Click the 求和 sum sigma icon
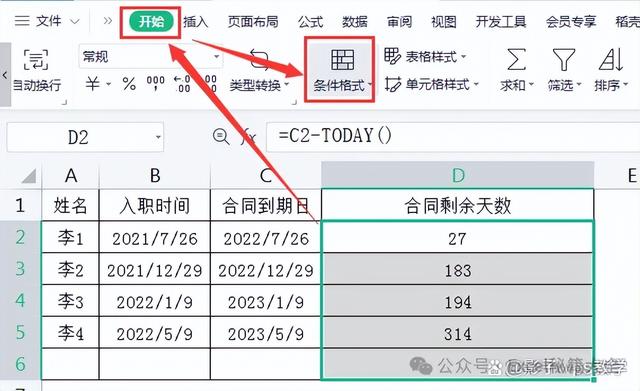 516,60
